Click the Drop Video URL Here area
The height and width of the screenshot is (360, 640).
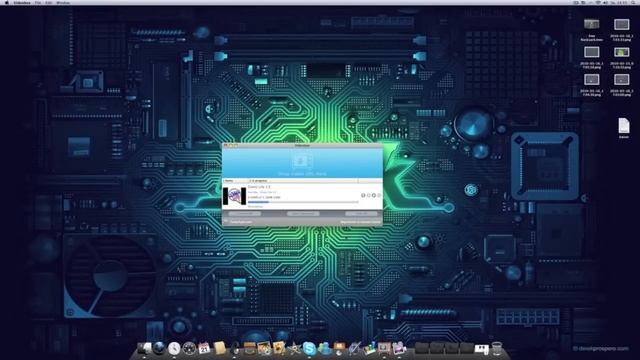(302, 163)
